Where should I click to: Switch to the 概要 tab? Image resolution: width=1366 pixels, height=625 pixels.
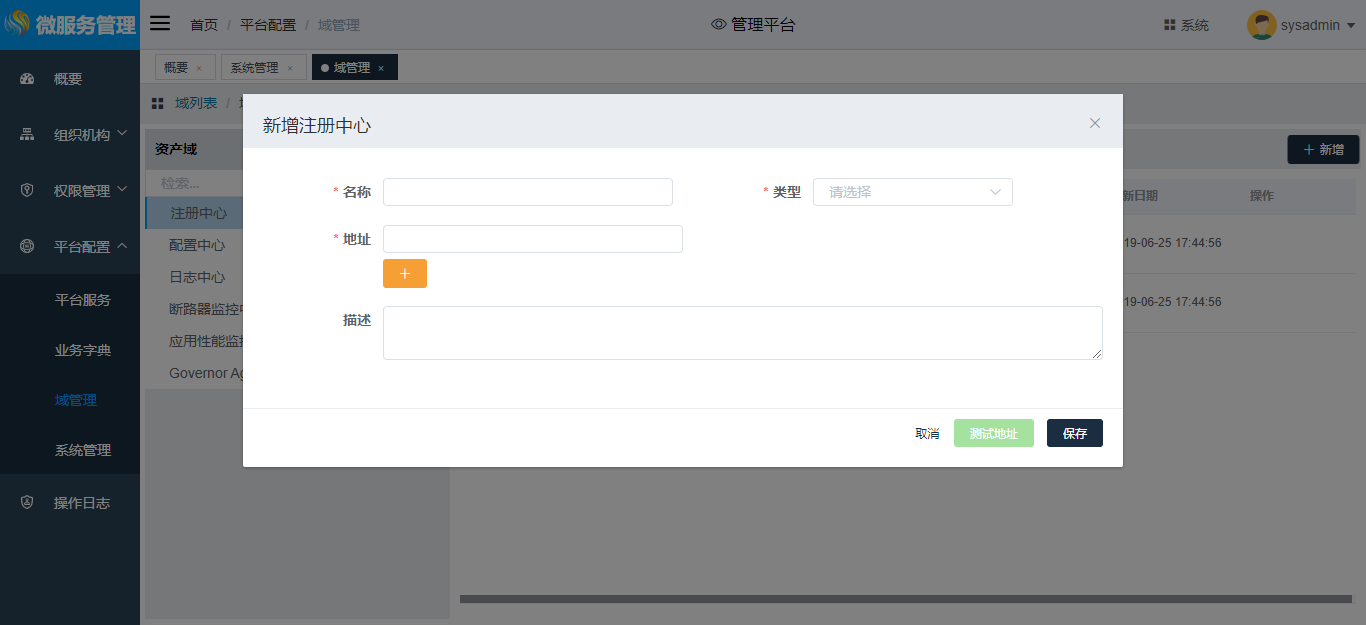click(x=176, y=68)
